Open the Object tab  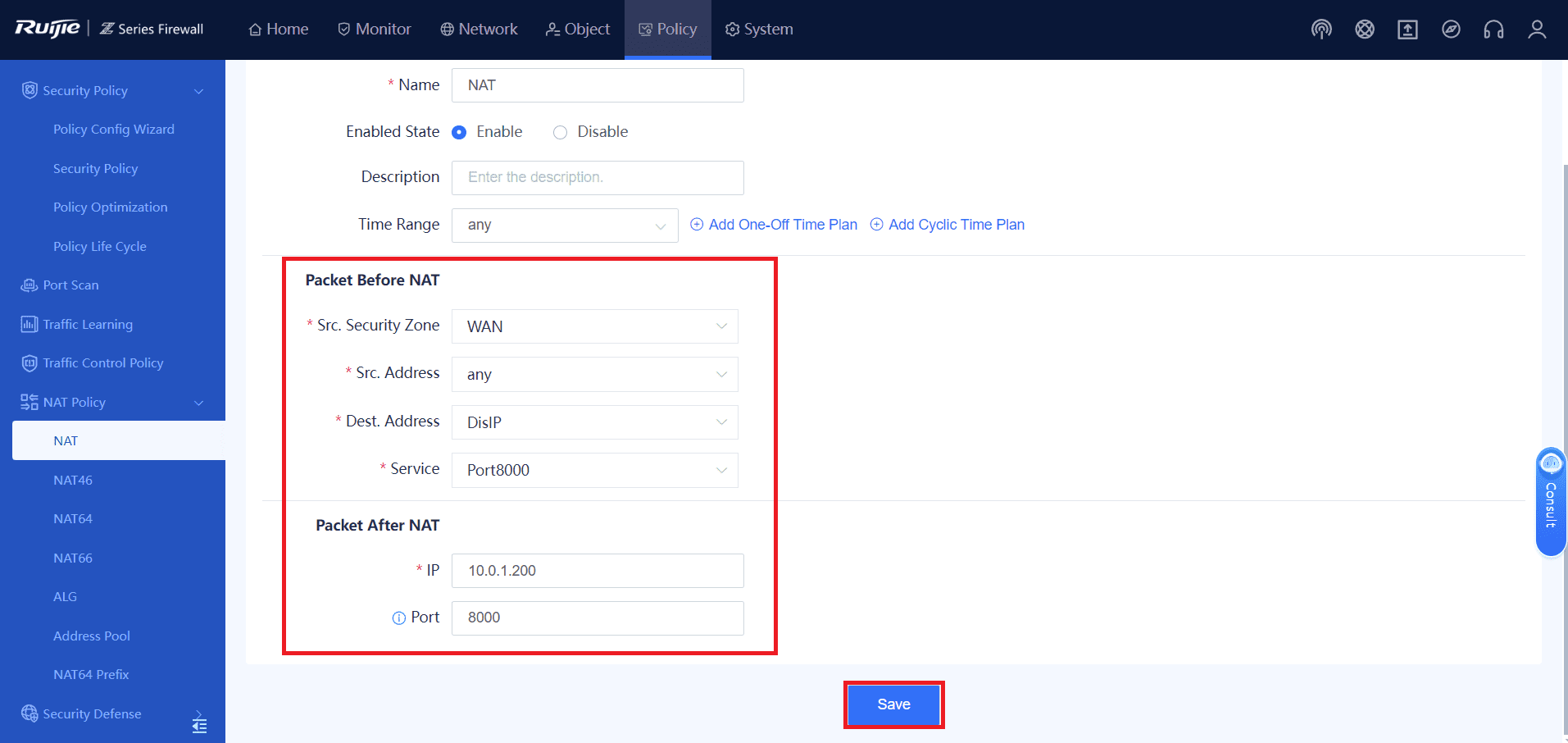[578, 30]
